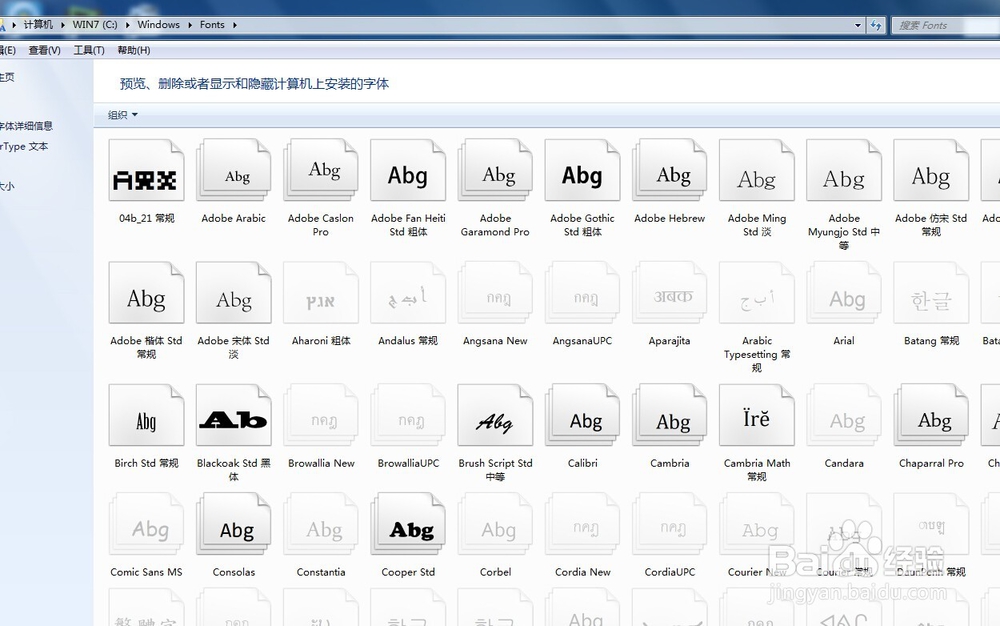This screenshot has height=626, width=1000.
Task: Select the Arabic Typesetting font icon
Action: 757,292
